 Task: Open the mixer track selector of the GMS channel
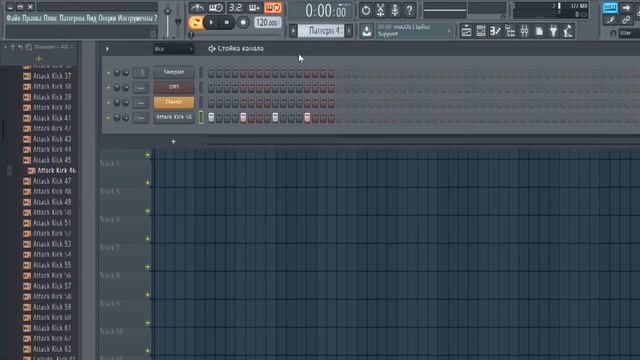tap(140, 88)
